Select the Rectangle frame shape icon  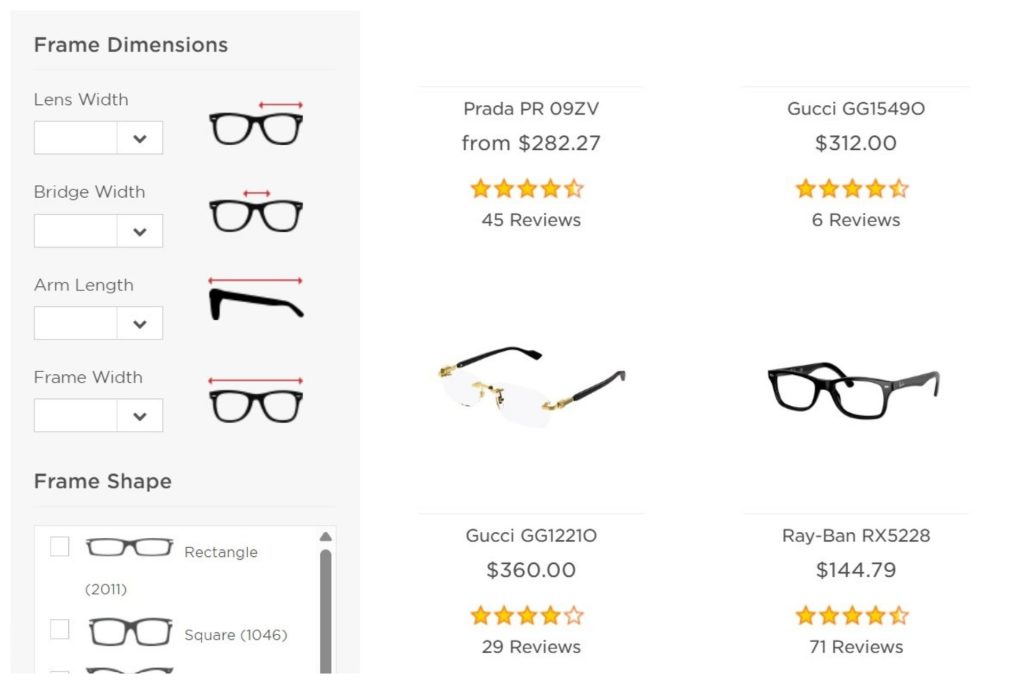tap(130, 546)
